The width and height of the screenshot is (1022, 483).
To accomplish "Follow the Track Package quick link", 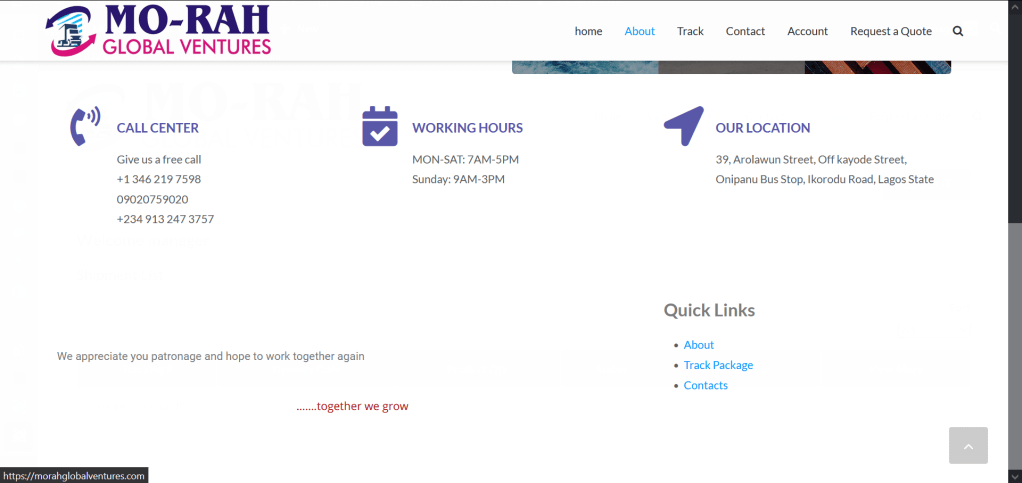I will pyautogui.click(x=718, y=365).
